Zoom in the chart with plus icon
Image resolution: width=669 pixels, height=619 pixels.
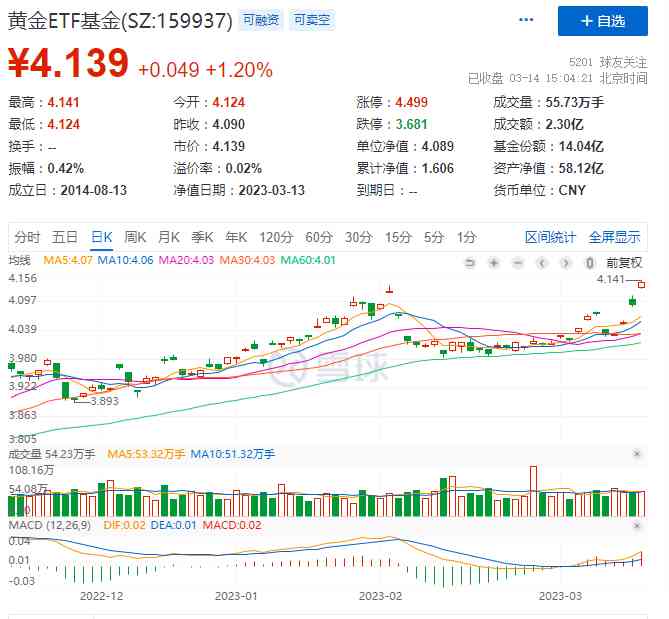(493, 262)
